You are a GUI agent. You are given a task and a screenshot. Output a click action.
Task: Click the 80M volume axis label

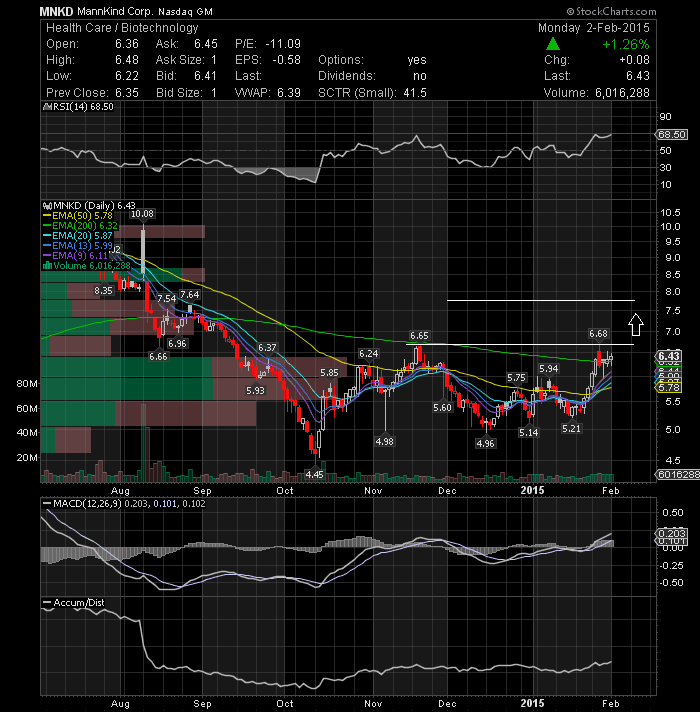click(27, 384)
